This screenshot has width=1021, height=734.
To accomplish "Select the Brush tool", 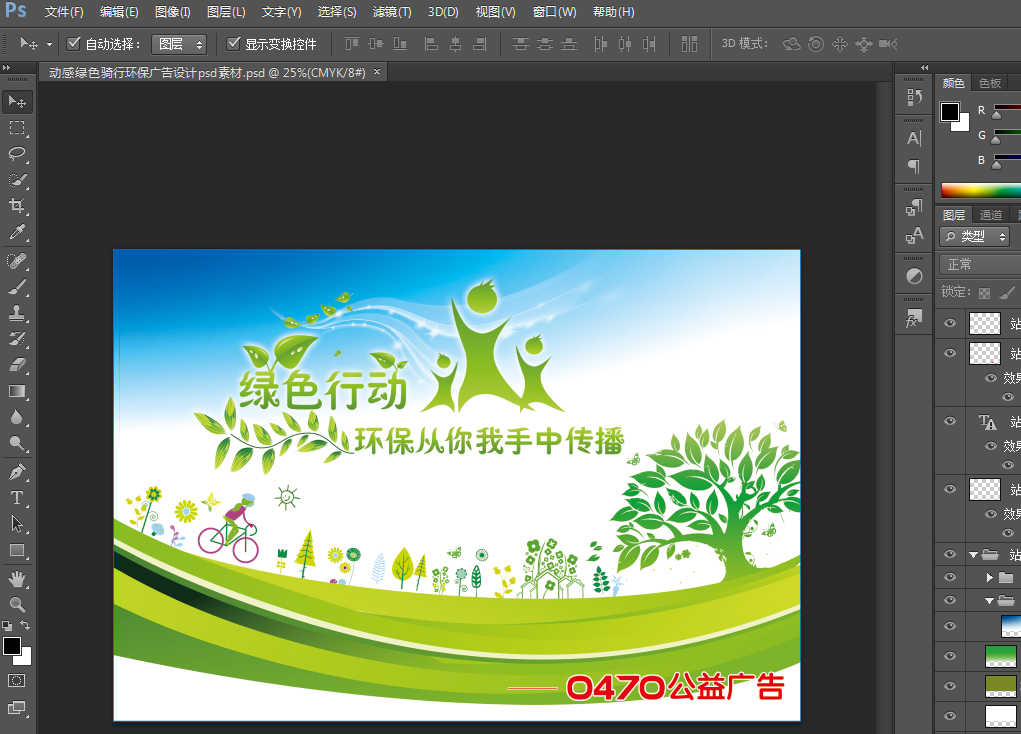I will click(17, 287).
